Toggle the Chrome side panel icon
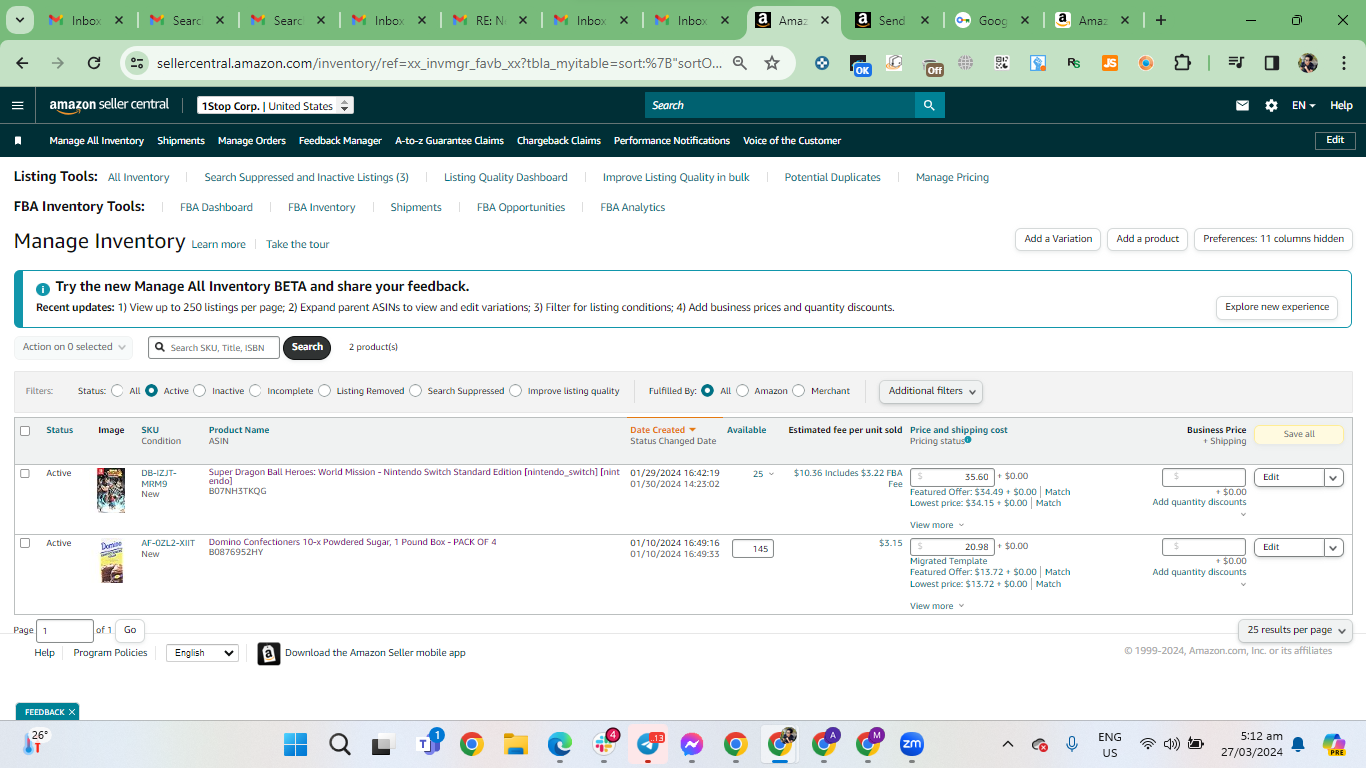The image size is (1366, 768). [1272, 63]
